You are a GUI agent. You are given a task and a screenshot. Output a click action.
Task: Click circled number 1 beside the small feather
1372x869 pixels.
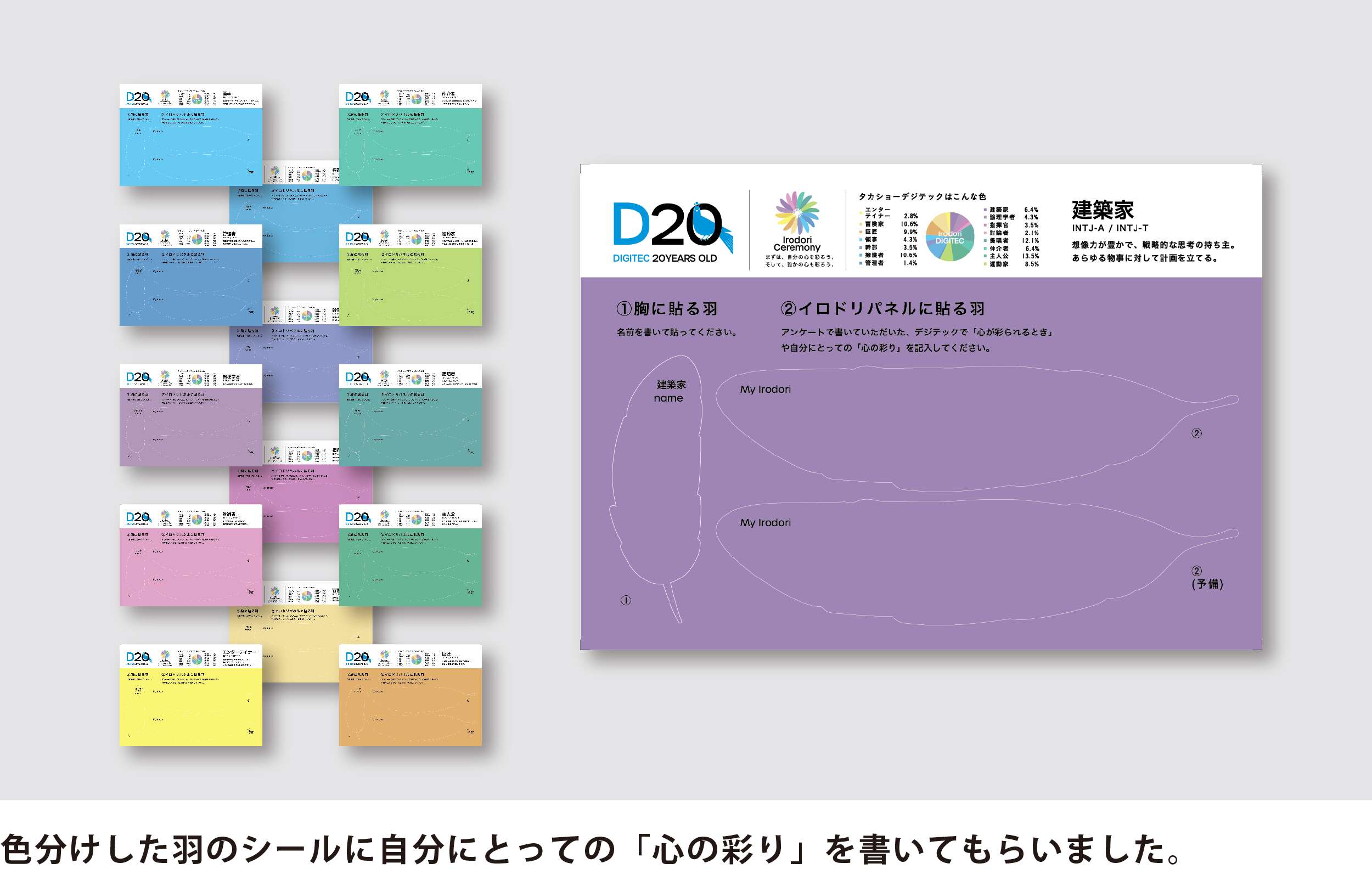(x=626, y=600)
